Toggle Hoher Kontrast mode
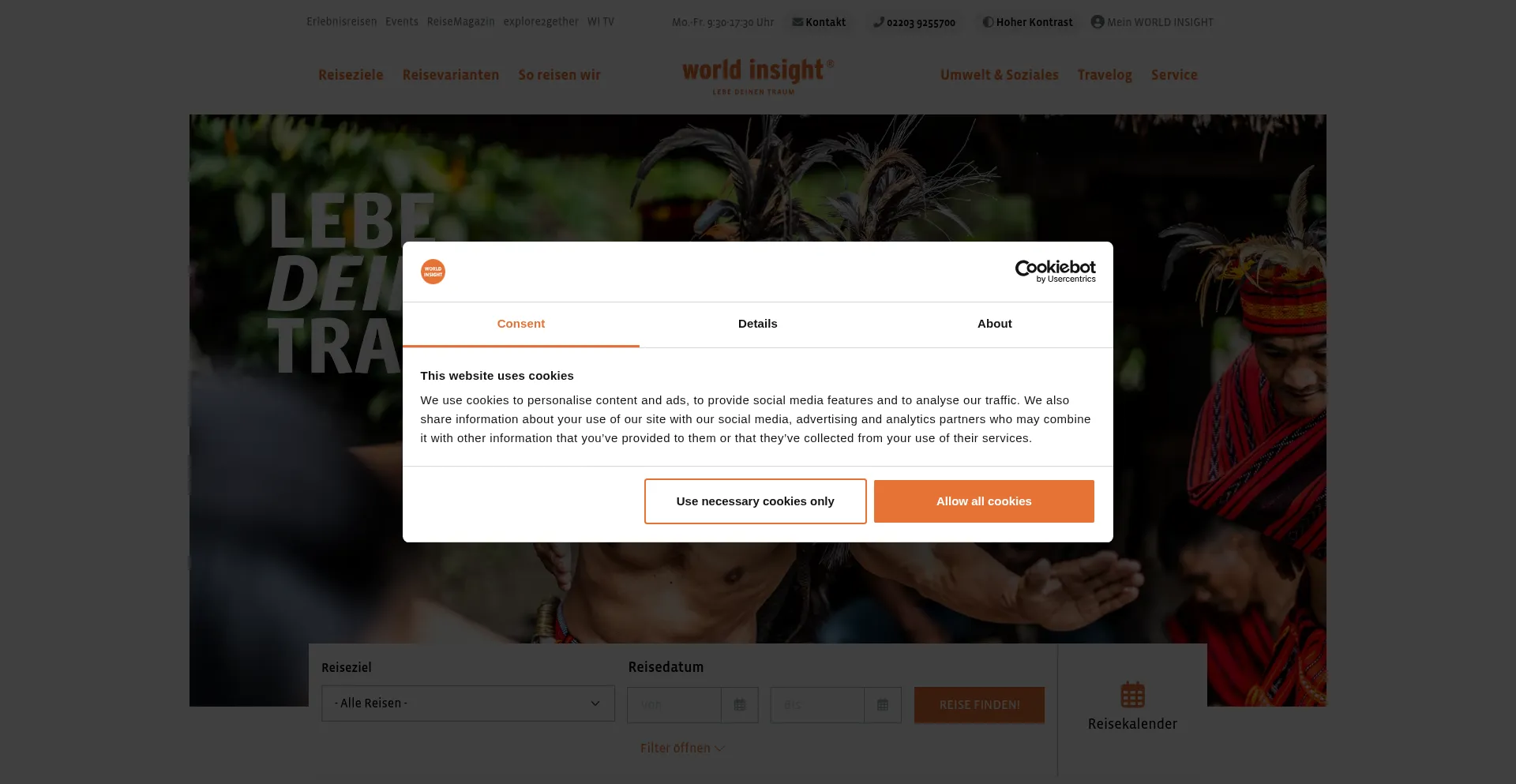1516x784 pixels. click(x=1027, y=22)
